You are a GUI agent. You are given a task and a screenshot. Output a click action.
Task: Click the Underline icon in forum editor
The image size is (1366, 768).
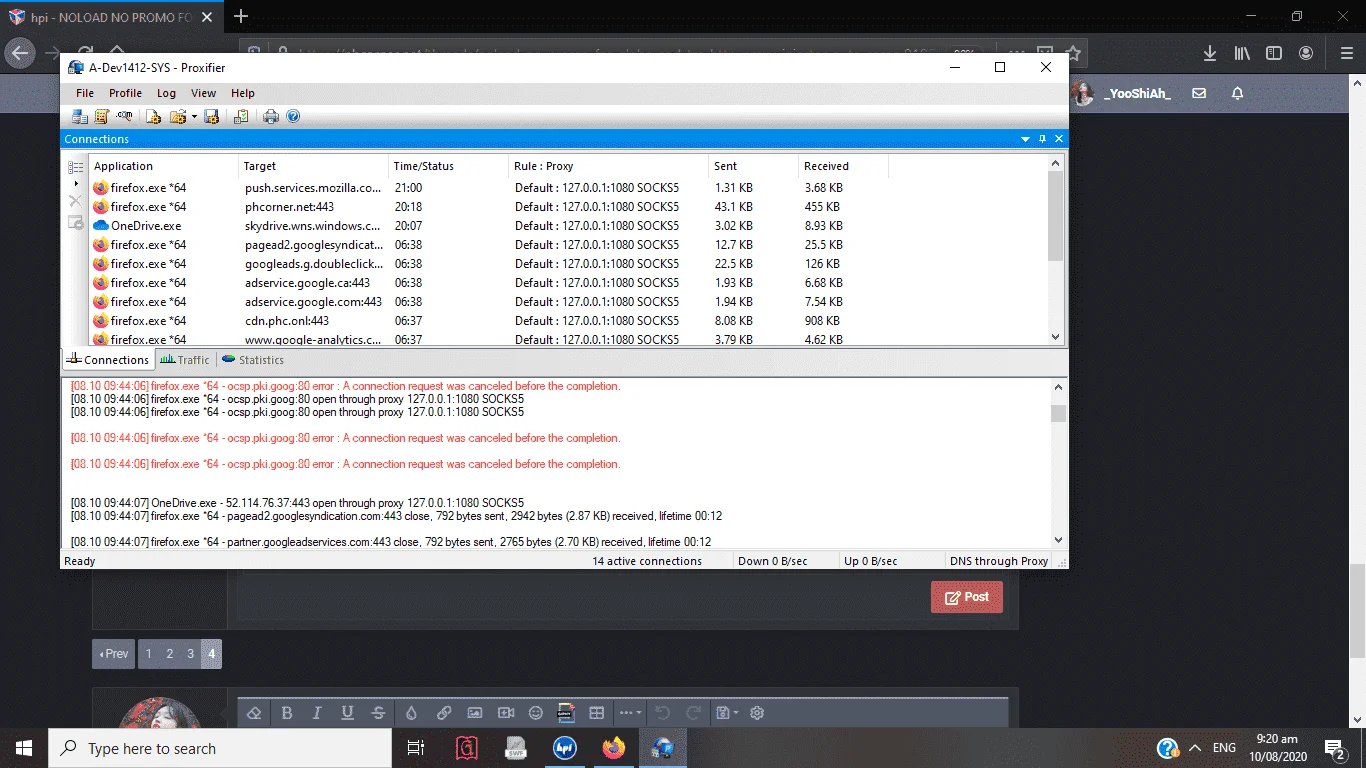click(348, 713)
